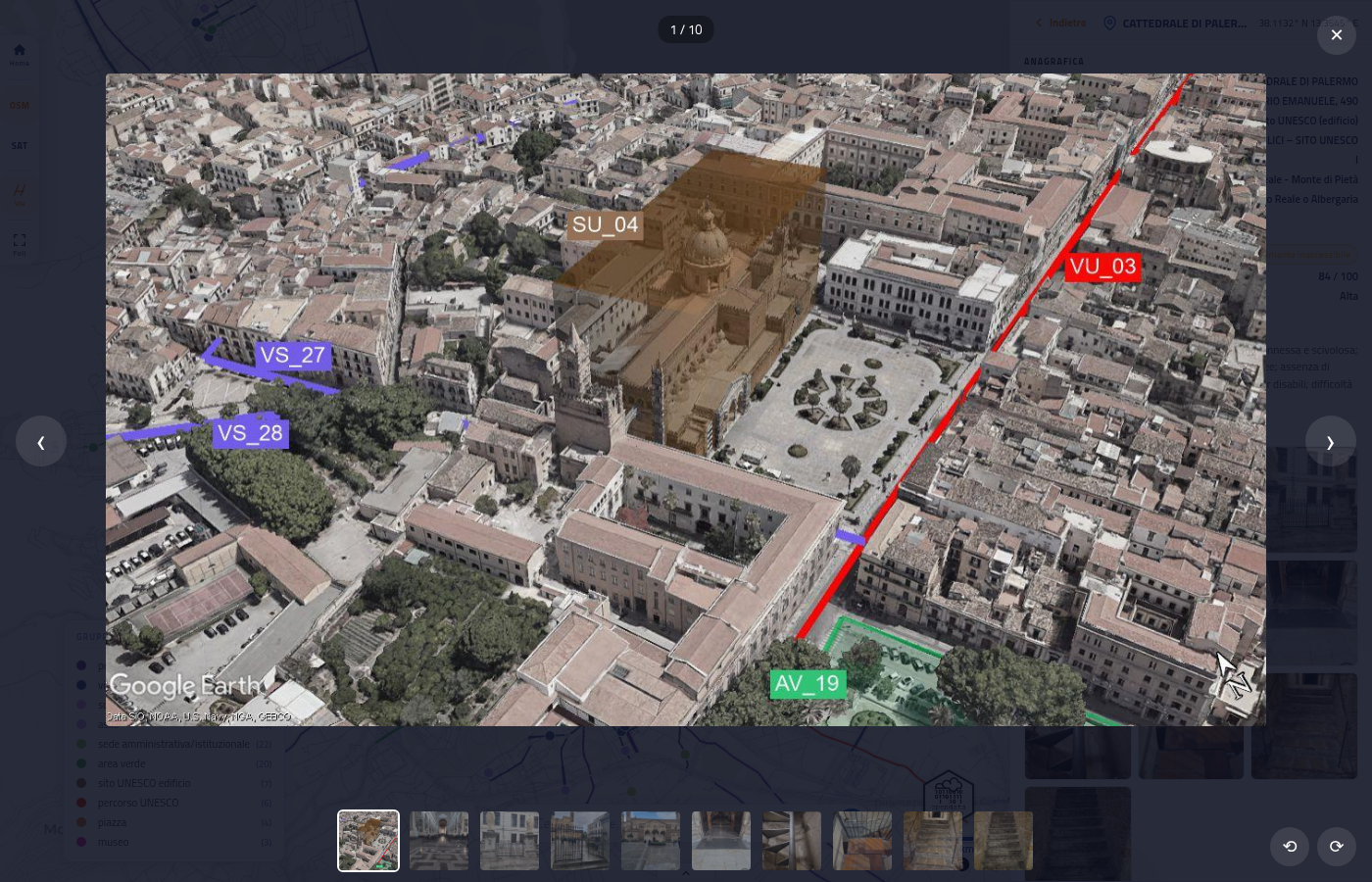Close the image lightbox viewer
Viewport: 1372px width, 882px height.
[x=1336, y=35]
